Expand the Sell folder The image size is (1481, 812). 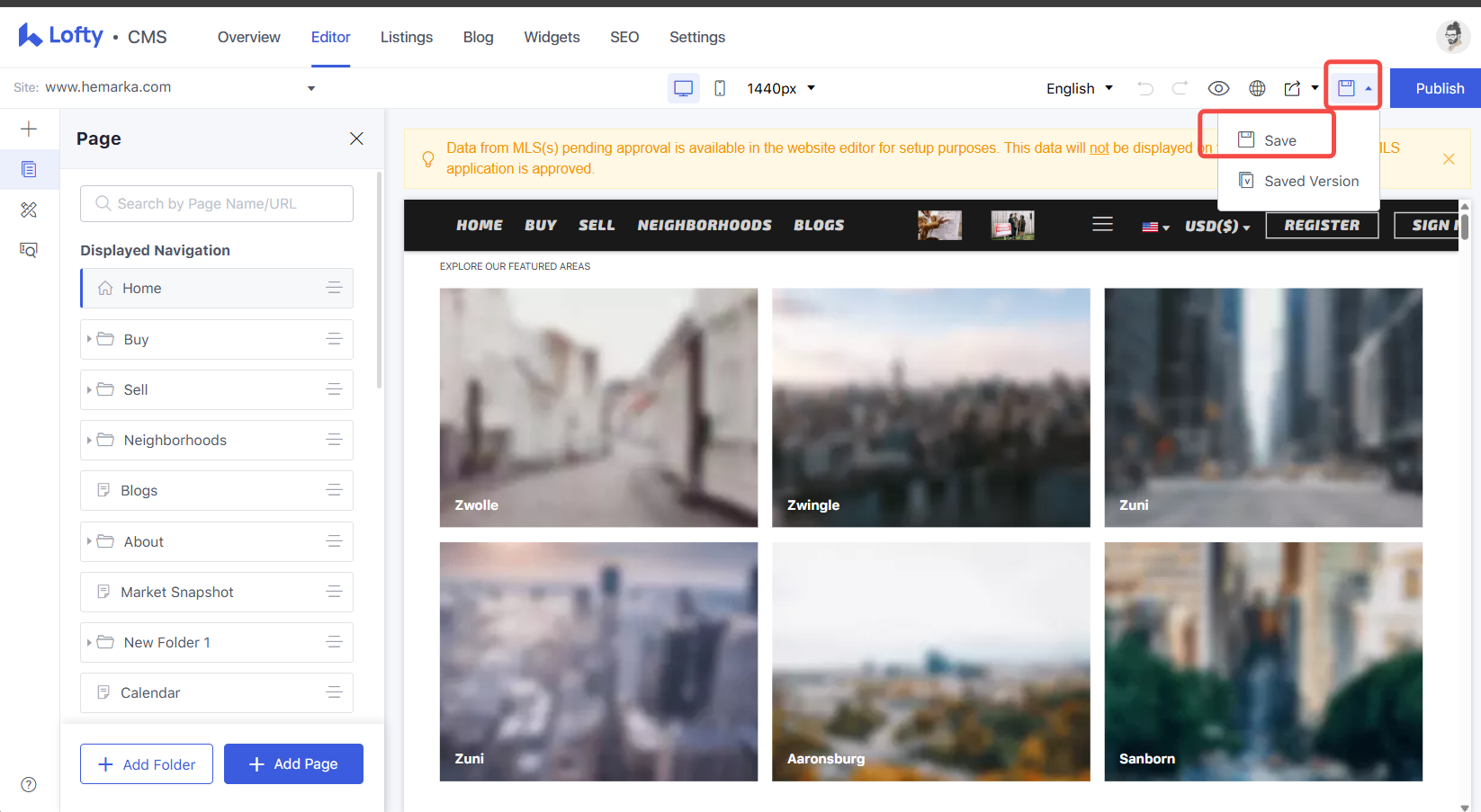click(89, 389)
